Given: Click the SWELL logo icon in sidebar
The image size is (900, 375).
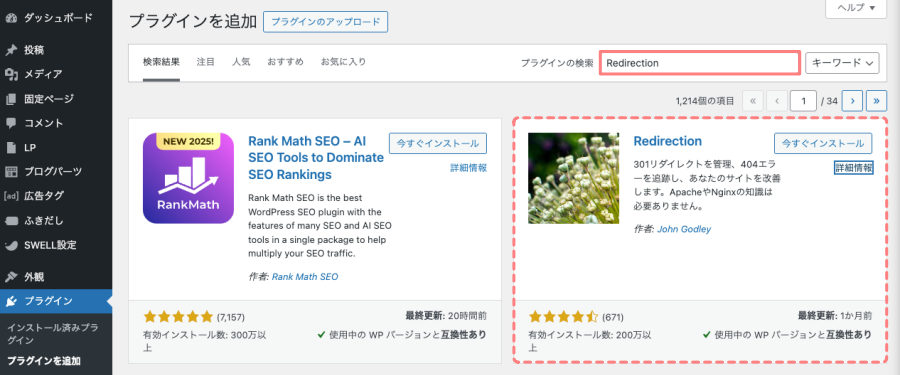Looking at the screenshot, I should (11, 245).
